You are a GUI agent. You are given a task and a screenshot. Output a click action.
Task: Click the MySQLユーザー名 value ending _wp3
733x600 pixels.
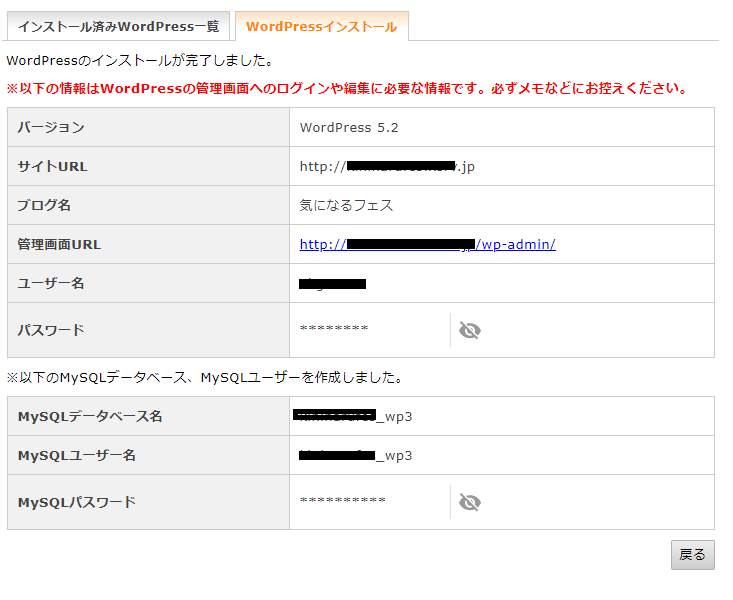click(x=355, y=456)
